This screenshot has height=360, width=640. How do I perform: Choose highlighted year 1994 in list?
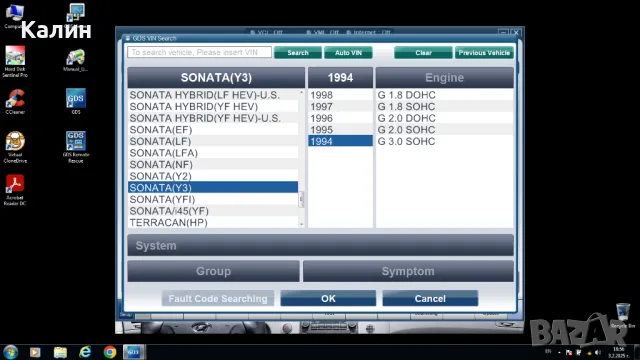[x=340, y=141]
